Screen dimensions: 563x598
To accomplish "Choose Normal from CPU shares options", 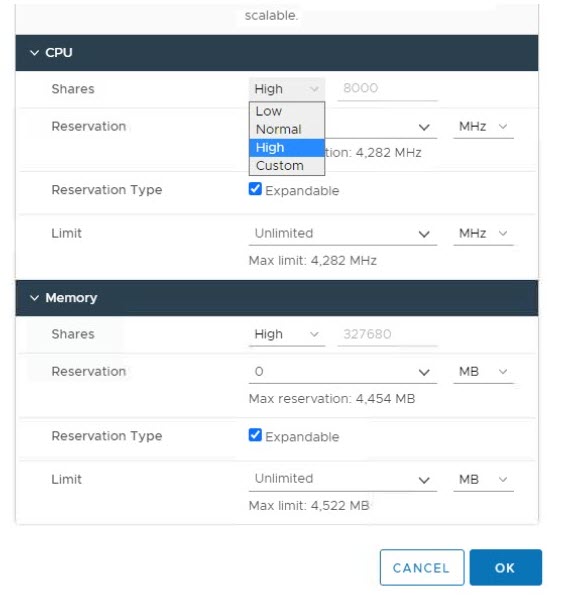I will (x=286, y=129).
